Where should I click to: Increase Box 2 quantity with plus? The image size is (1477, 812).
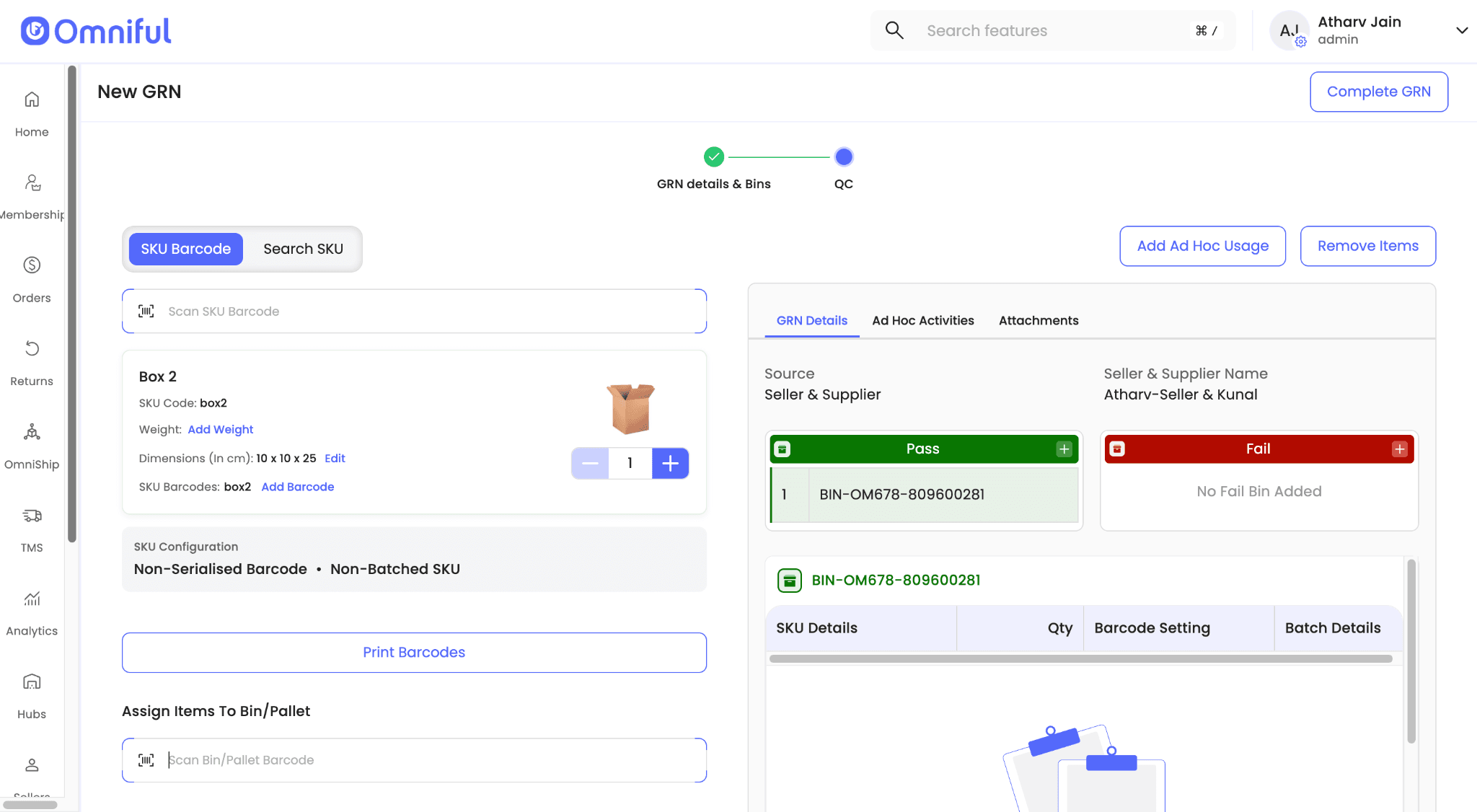click(x=670, y=463)
